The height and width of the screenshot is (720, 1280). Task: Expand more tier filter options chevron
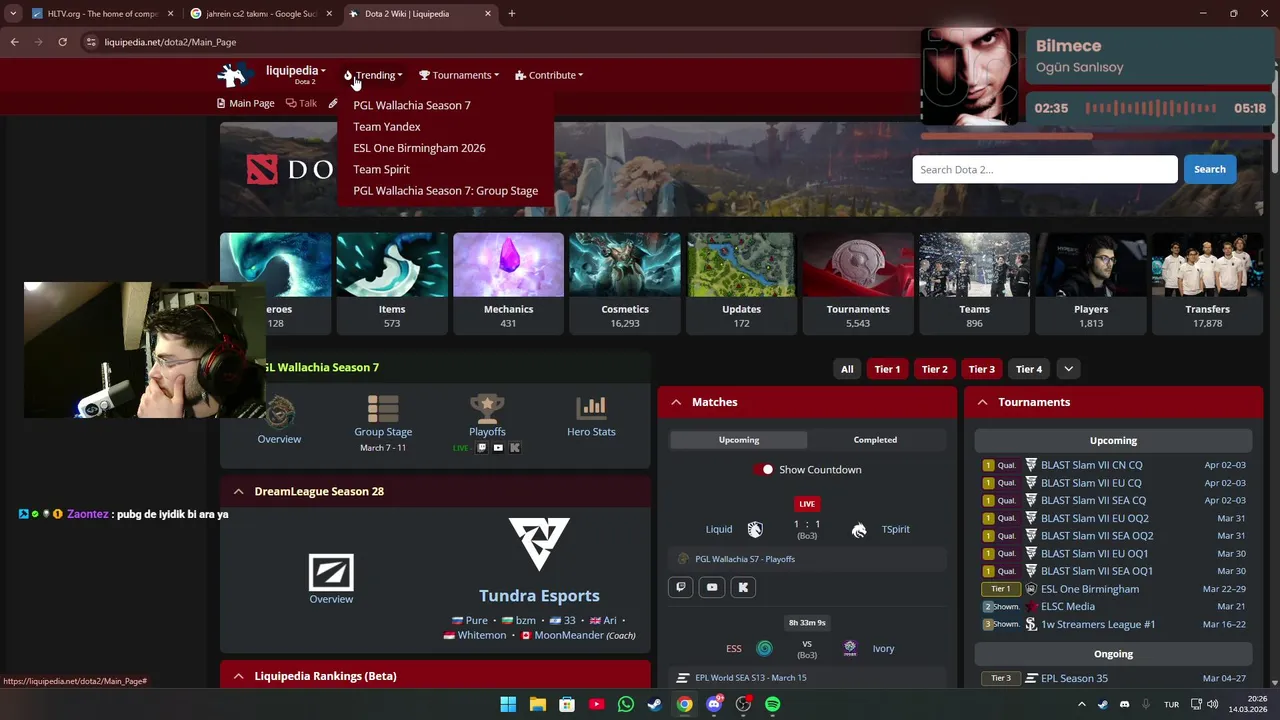(1068, 369)
